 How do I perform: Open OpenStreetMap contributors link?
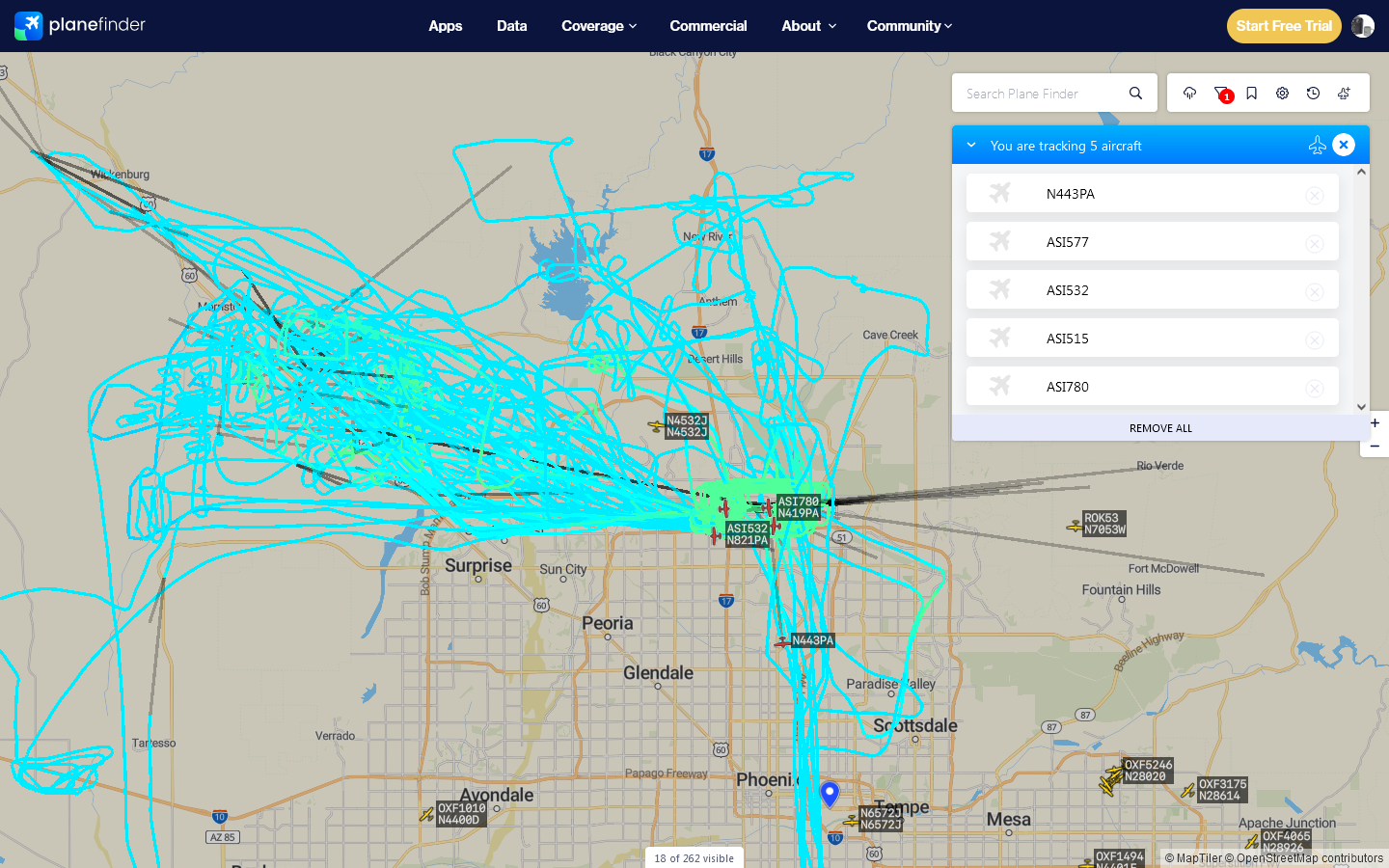(1304, 858)
